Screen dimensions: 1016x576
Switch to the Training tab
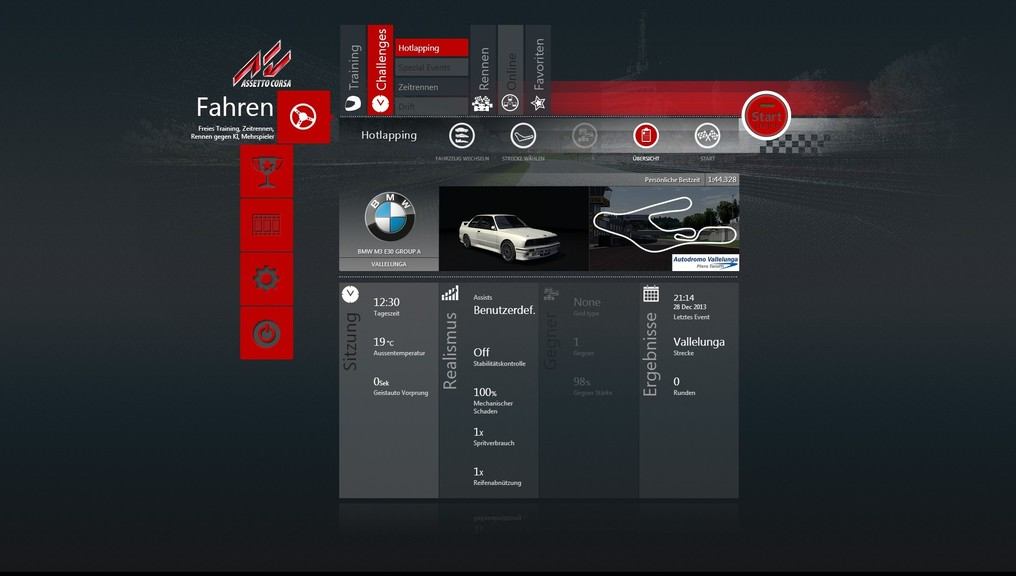coord(353,70)
